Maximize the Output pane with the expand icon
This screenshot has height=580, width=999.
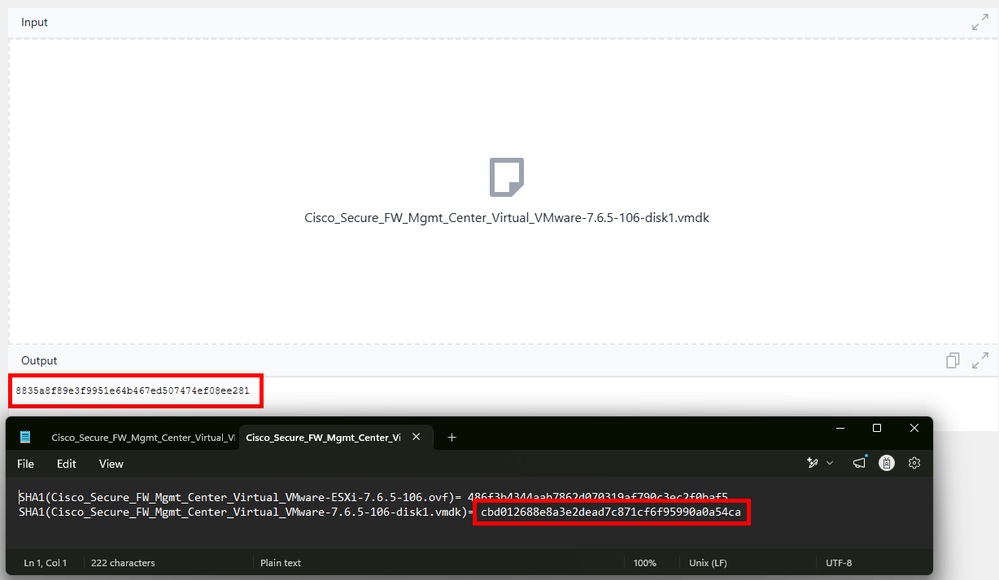[980, 361]
